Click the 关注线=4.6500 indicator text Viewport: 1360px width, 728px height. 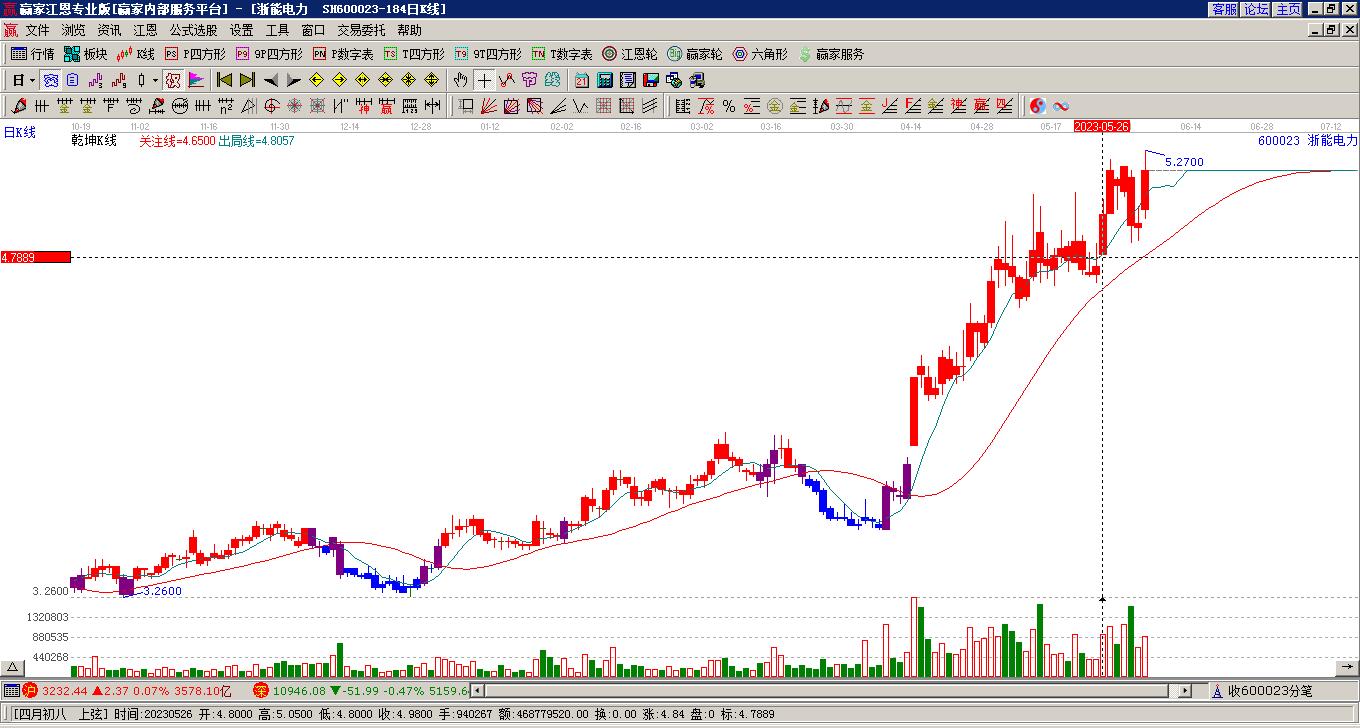177,142
